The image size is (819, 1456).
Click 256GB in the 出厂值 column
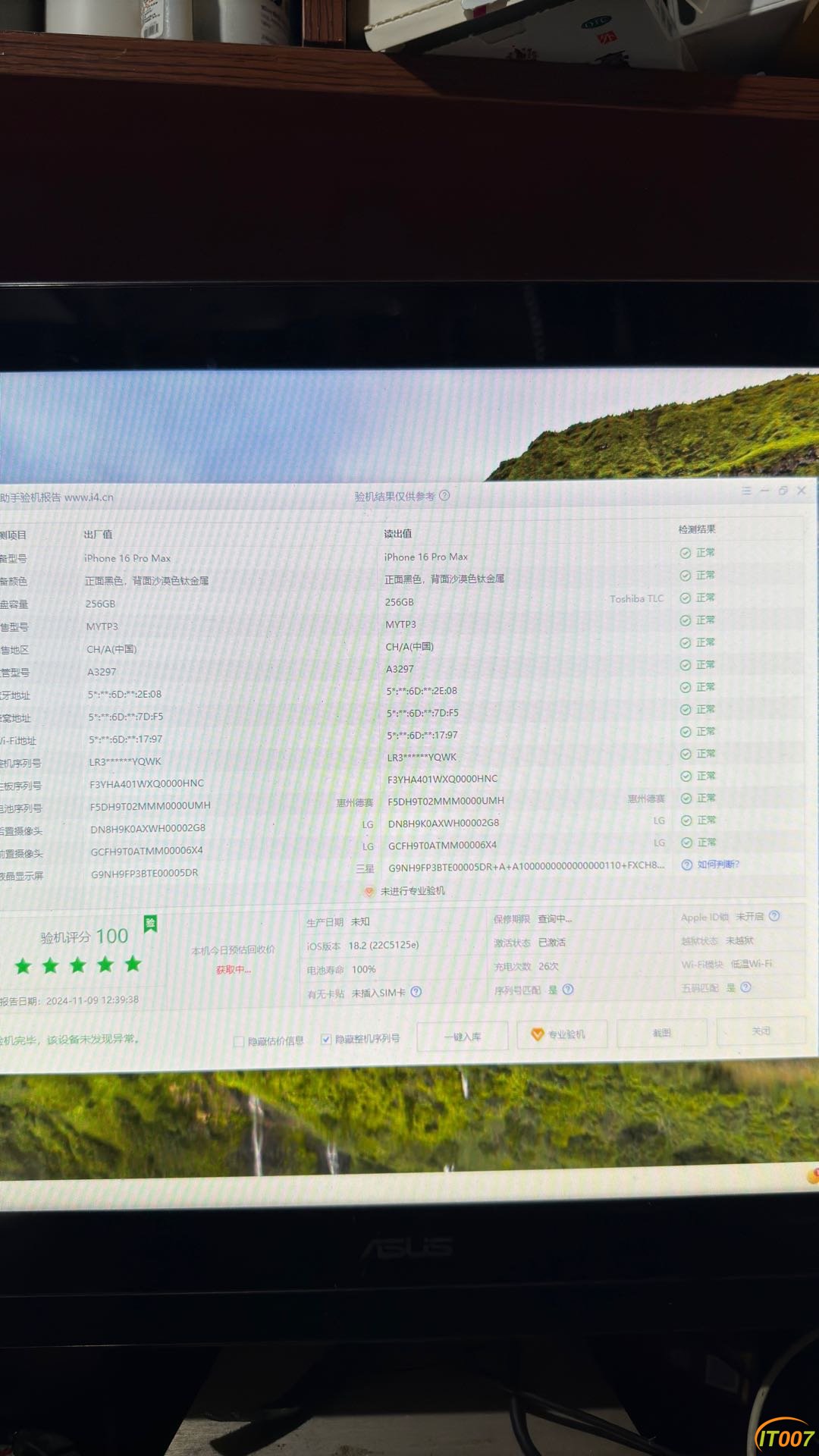coord(100,604)
